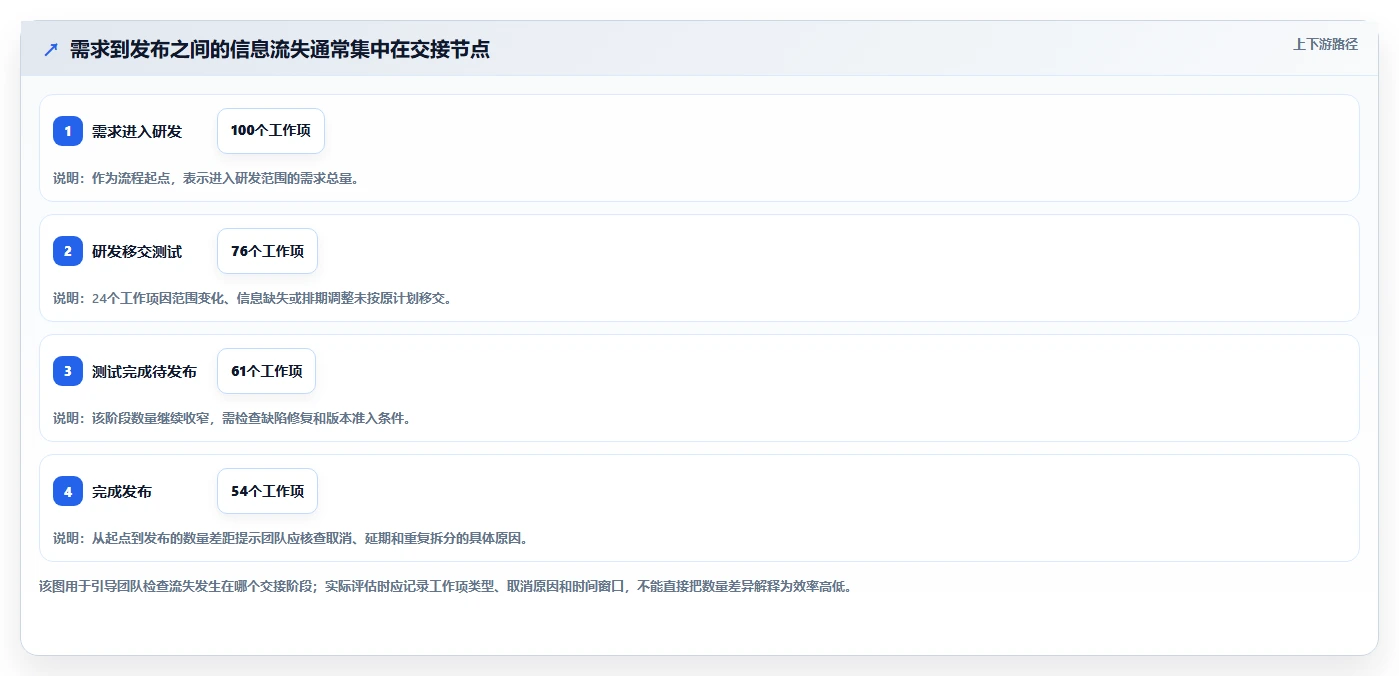
Task: Click the footer text starting 该图用于引导团队
Action: pos(445,587)
